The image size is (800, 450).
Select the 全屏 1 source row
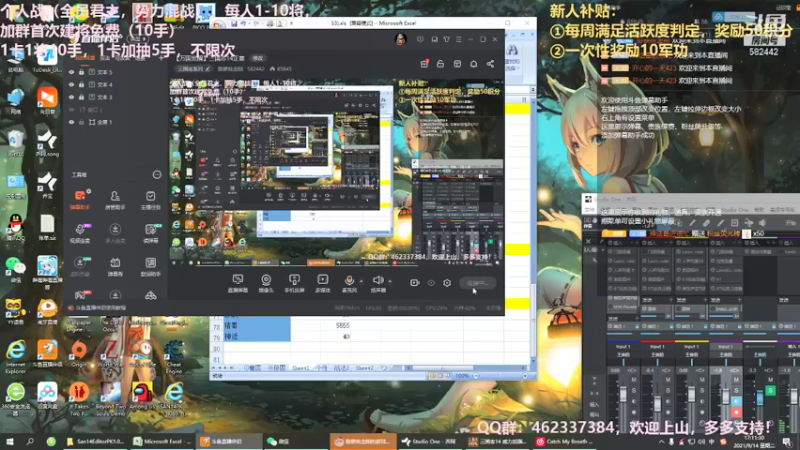116,122
